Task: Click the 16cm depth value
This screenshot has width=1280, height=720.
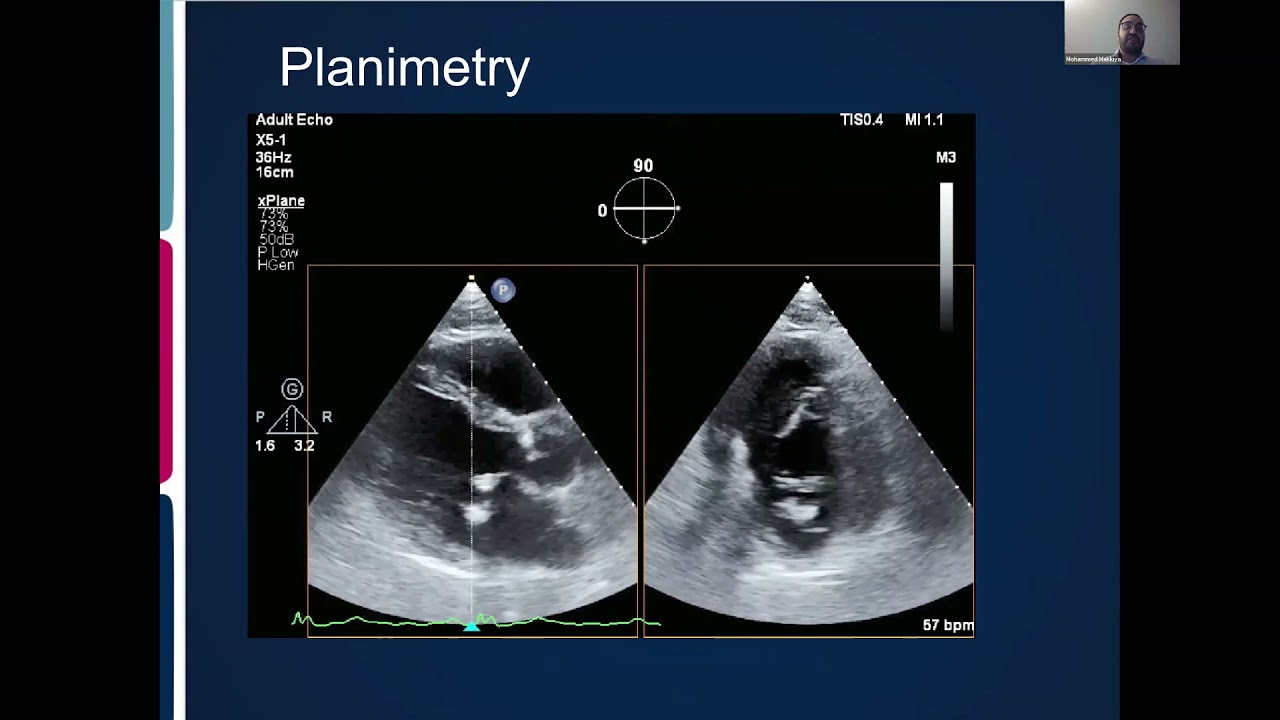Action: pyautogui.click(x=275, y=172)
